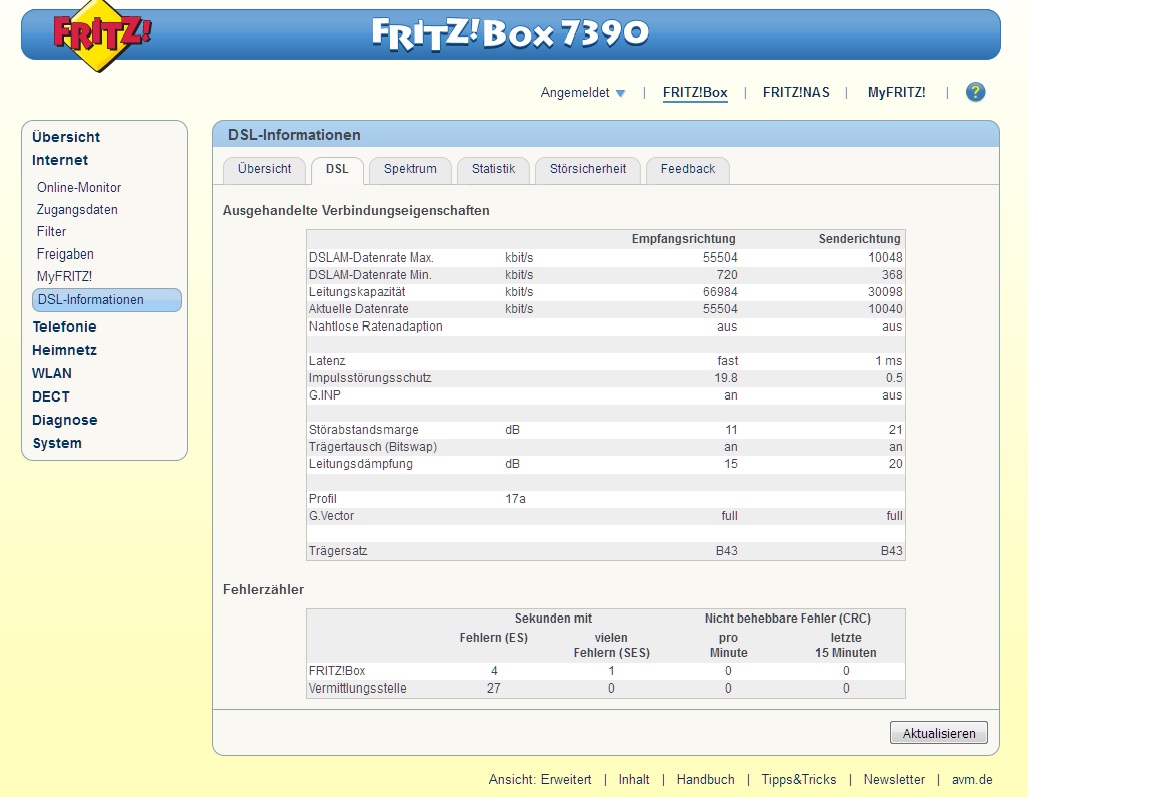Click the Trägersatz row label

pos(338,551)
